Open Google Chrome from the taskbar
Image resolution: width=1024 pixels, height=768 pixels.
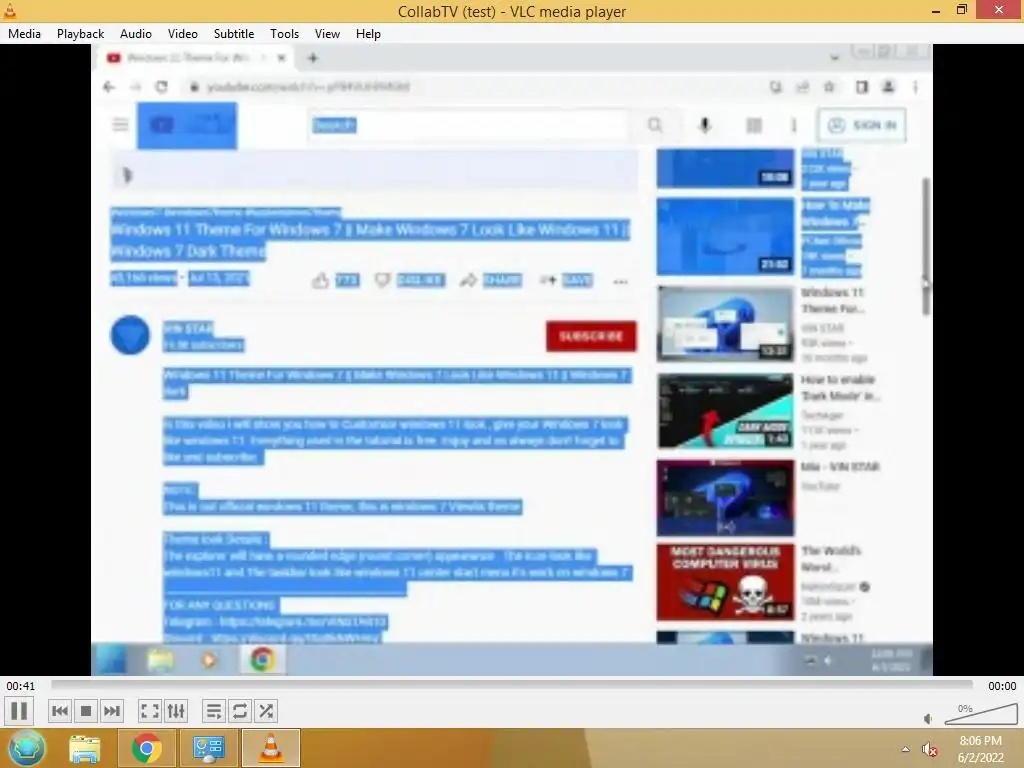coord(146,748)
